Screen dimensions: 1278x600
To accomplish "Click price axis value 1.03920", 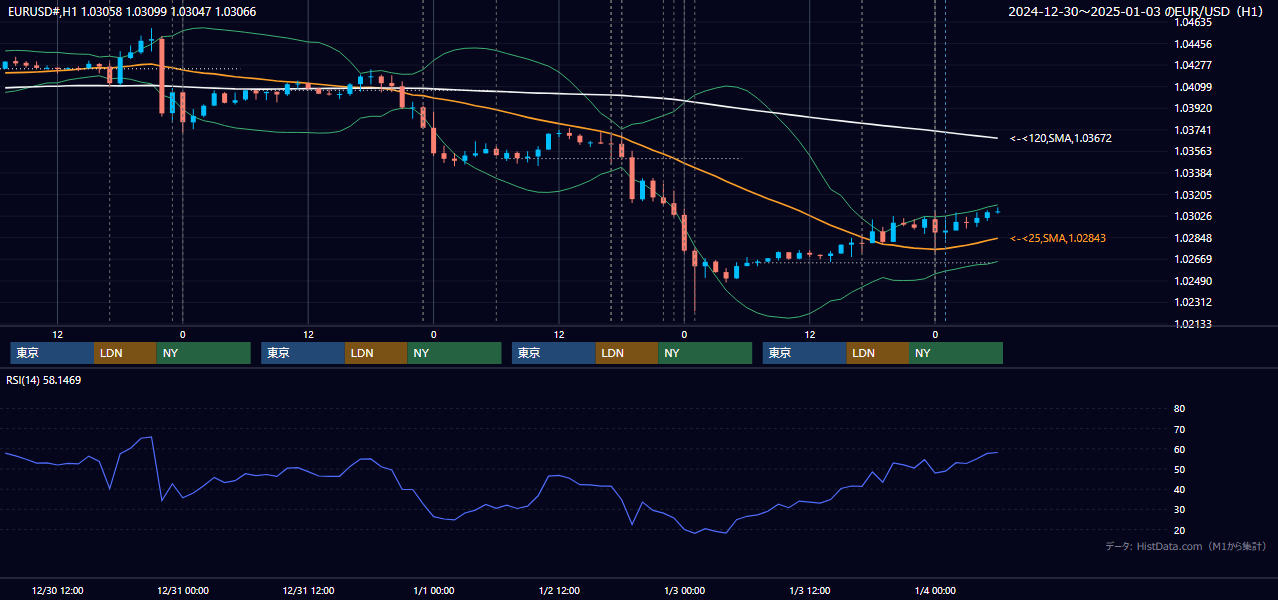I will point(1192,108).
